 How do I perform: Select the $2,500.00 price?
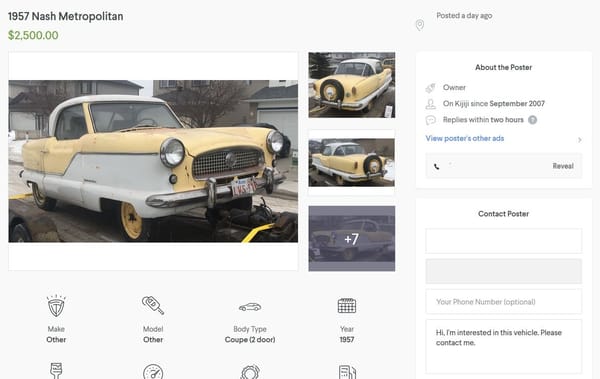pos(33,35)
